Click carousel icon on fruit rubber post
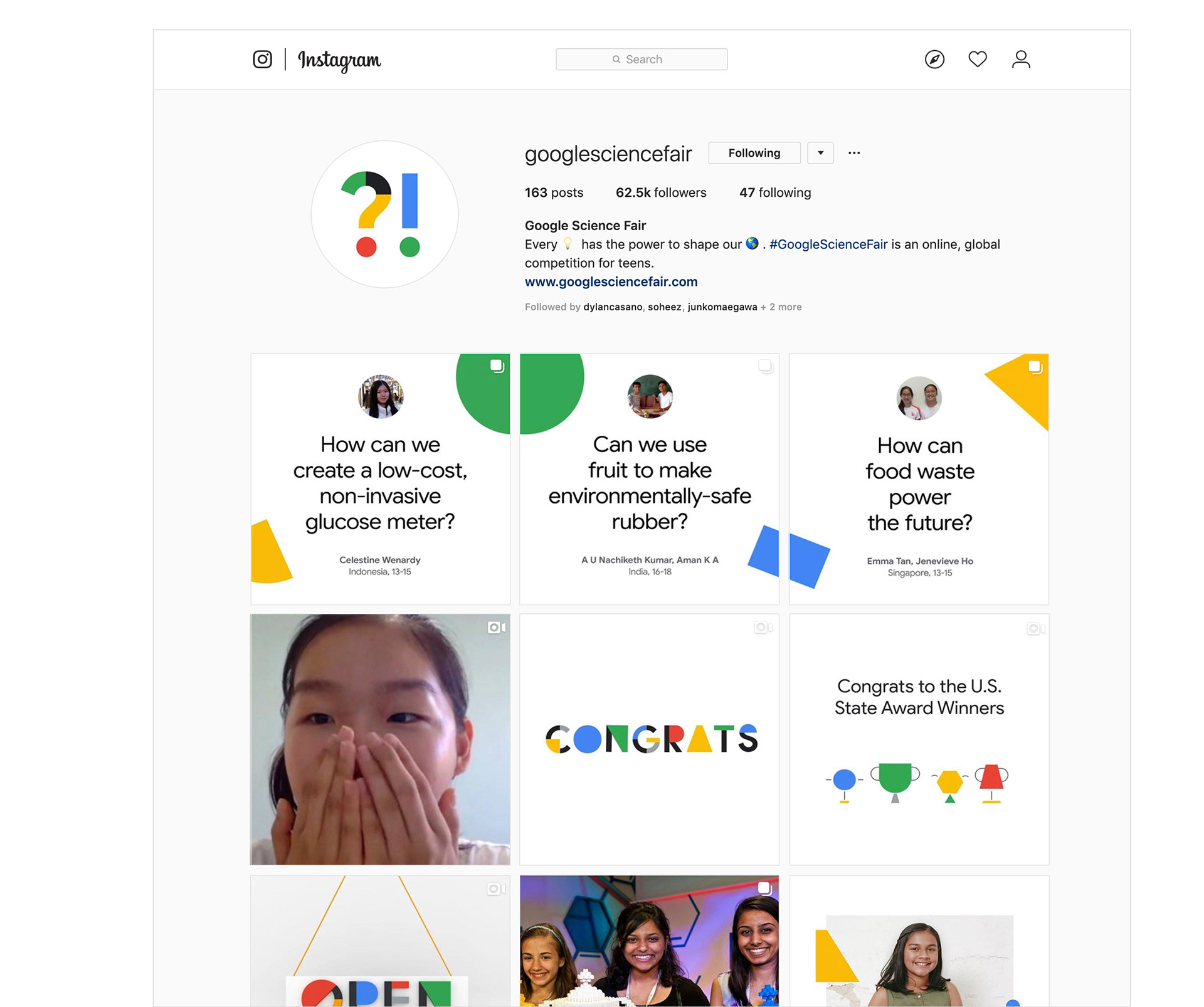The width and height of the screenshot is (1204, 1007). (766, 366)
